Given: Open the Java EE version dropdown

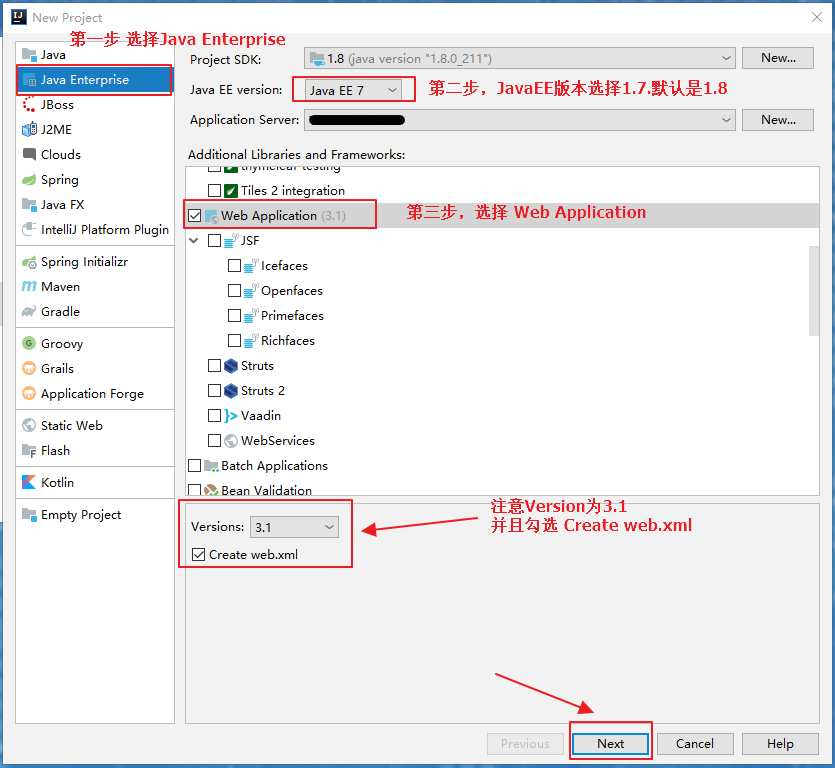Looking at the screenshot, I should click(354, 90).
